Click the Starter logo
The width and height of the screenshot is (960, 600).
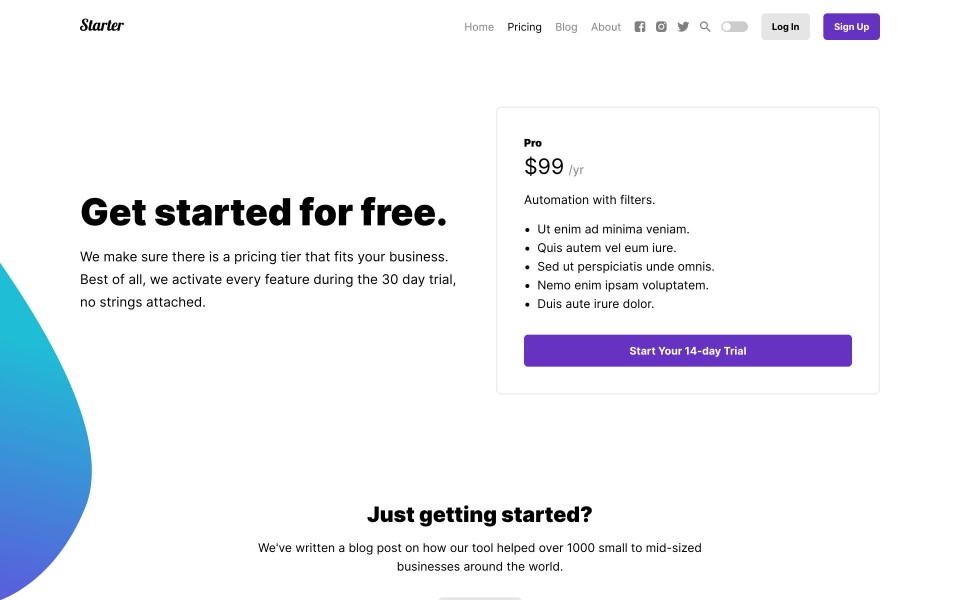coord(102,25)
